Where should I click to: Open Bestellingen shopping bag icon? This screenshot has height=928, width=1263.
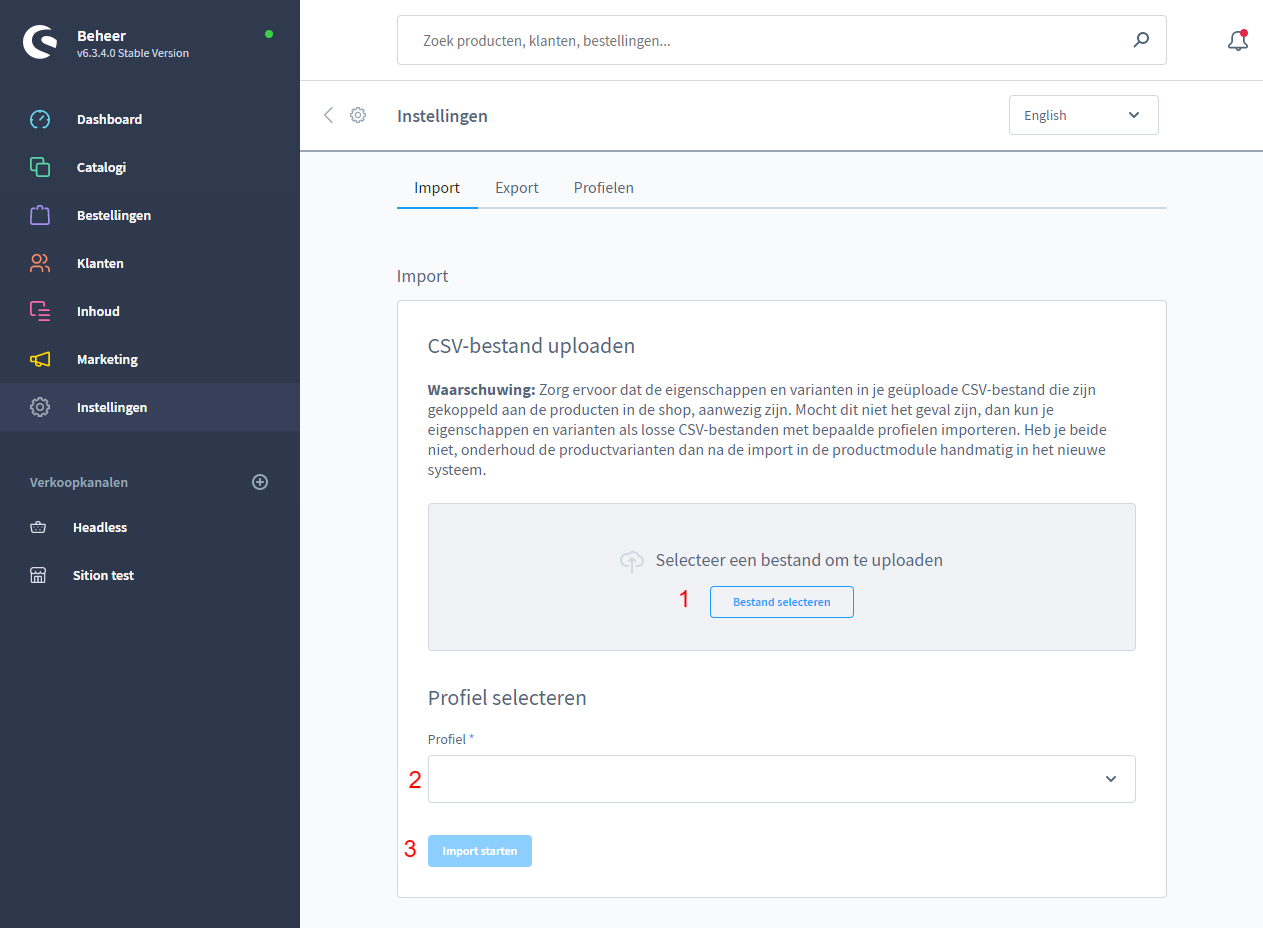tap(40, 215)
